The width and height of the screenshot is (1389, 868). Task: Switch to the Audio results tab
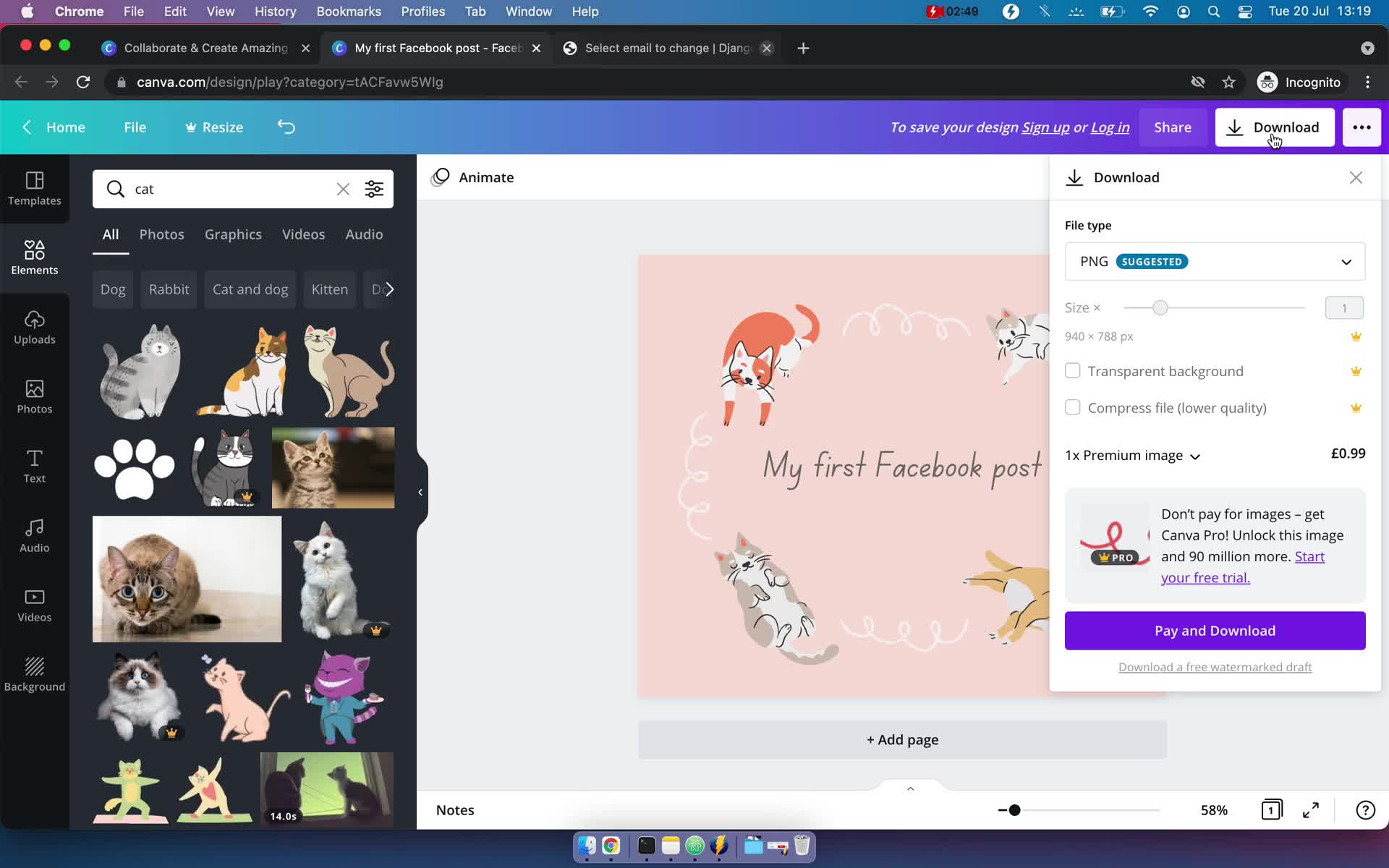[364, 234]
